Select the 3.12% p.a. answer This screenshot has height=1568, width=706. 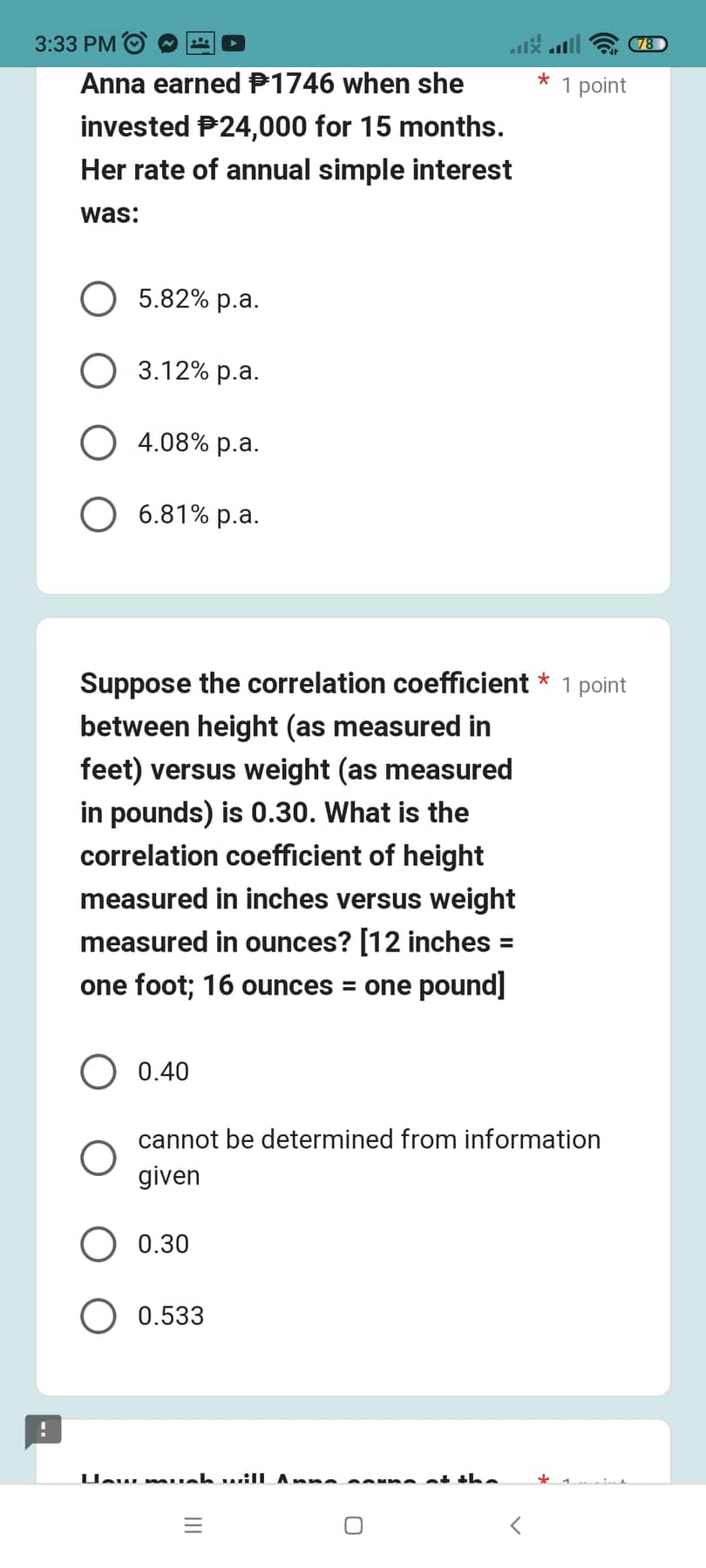[x=98, y=370]
